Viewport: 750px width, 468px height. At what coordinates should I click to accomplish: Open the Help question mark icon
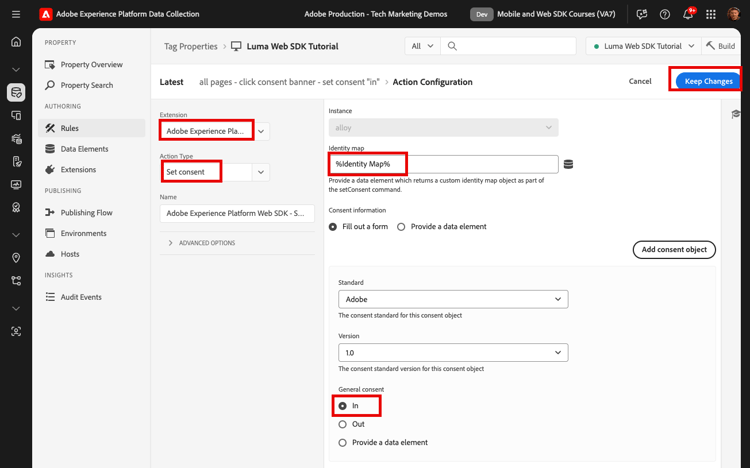(x=665, y=14)
